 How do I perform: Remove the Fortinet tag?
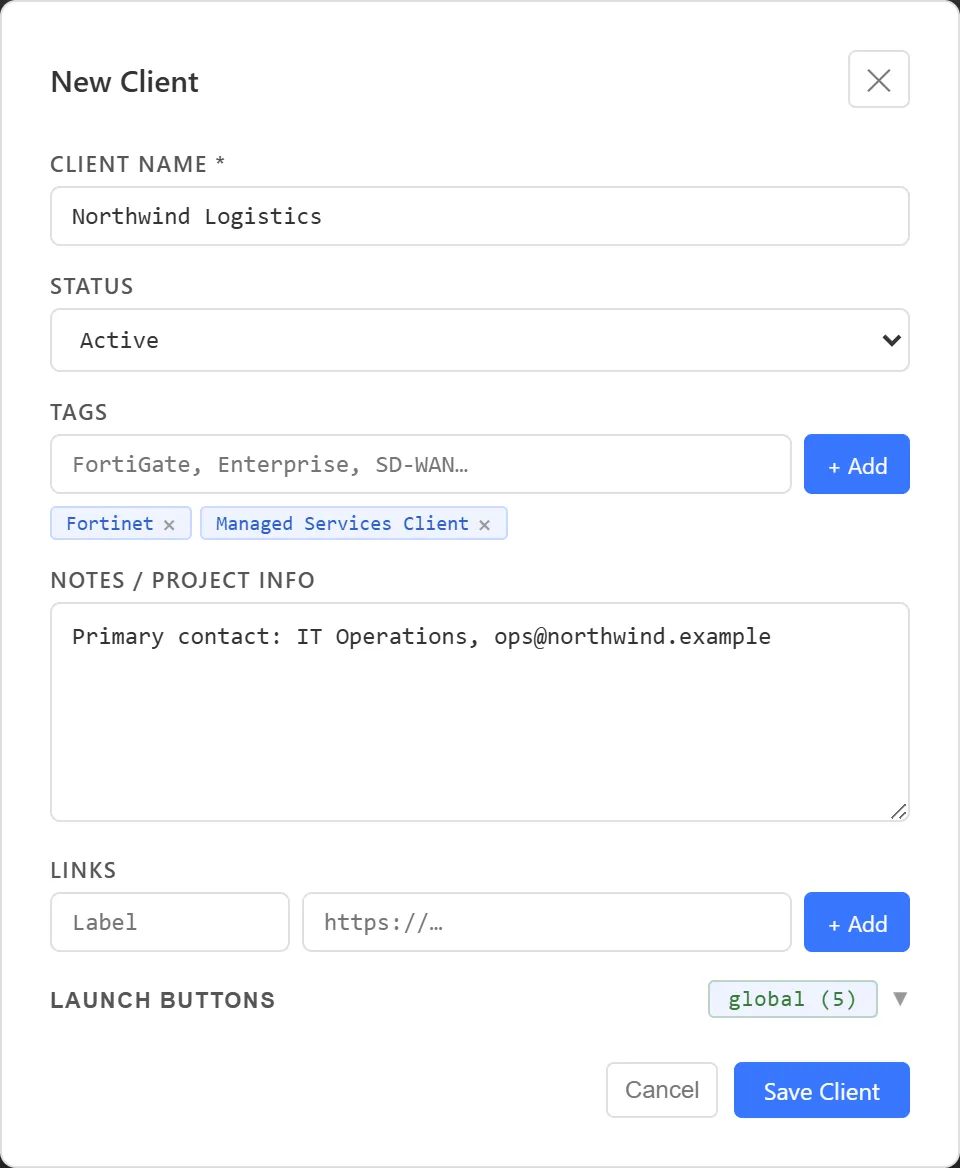169,525
